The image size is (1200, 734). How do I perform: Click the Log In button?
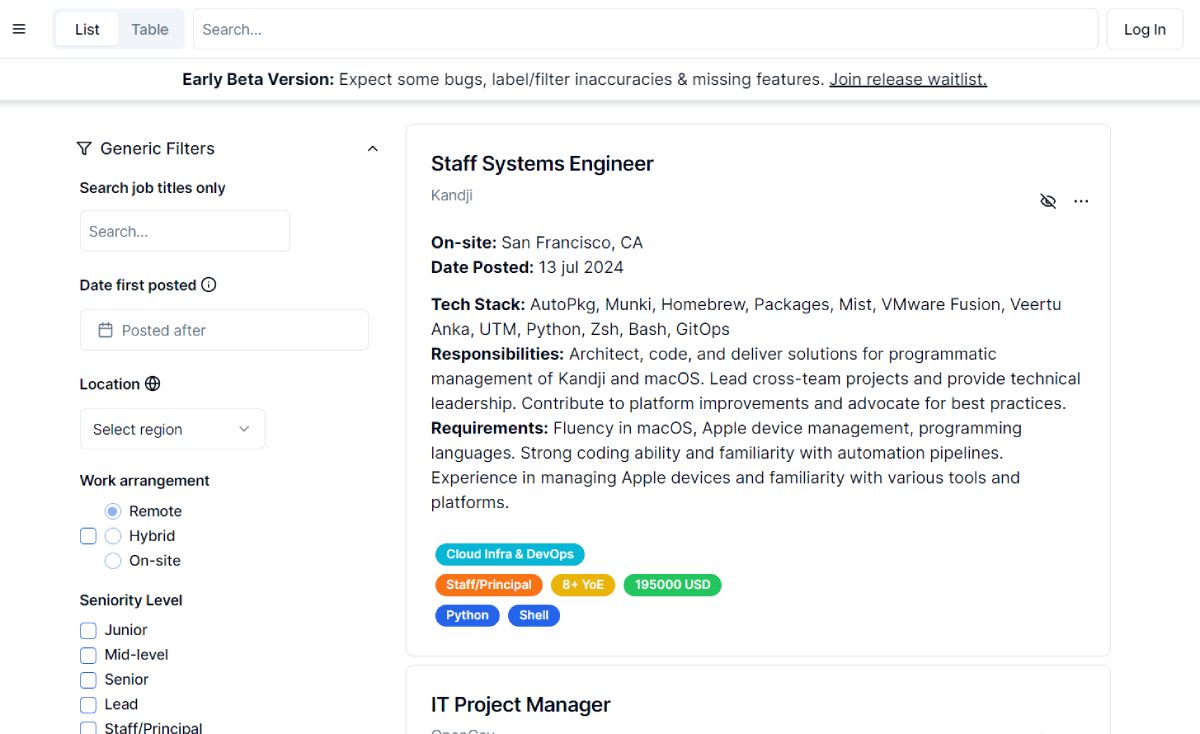(1145, 29)
